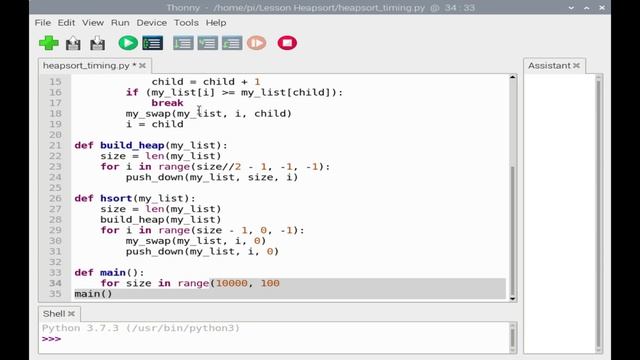Open the Tools menu
This screenshot has height=360, width=640.
coord(186,23)
